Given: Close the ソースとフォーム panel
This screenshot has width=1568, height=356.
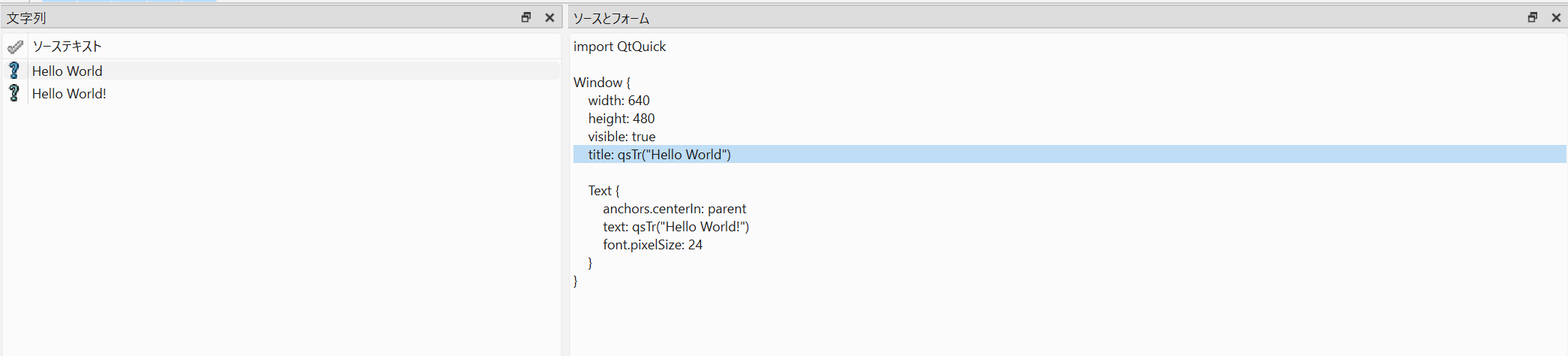Looking at the screenshot, I should click(x=1556, y=17).
